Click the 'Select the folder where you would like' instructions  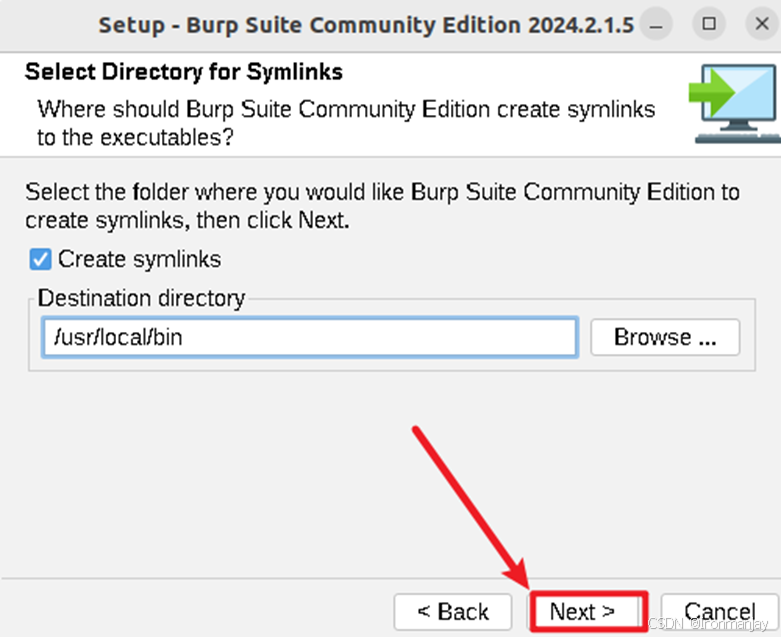tap(382, 206)
